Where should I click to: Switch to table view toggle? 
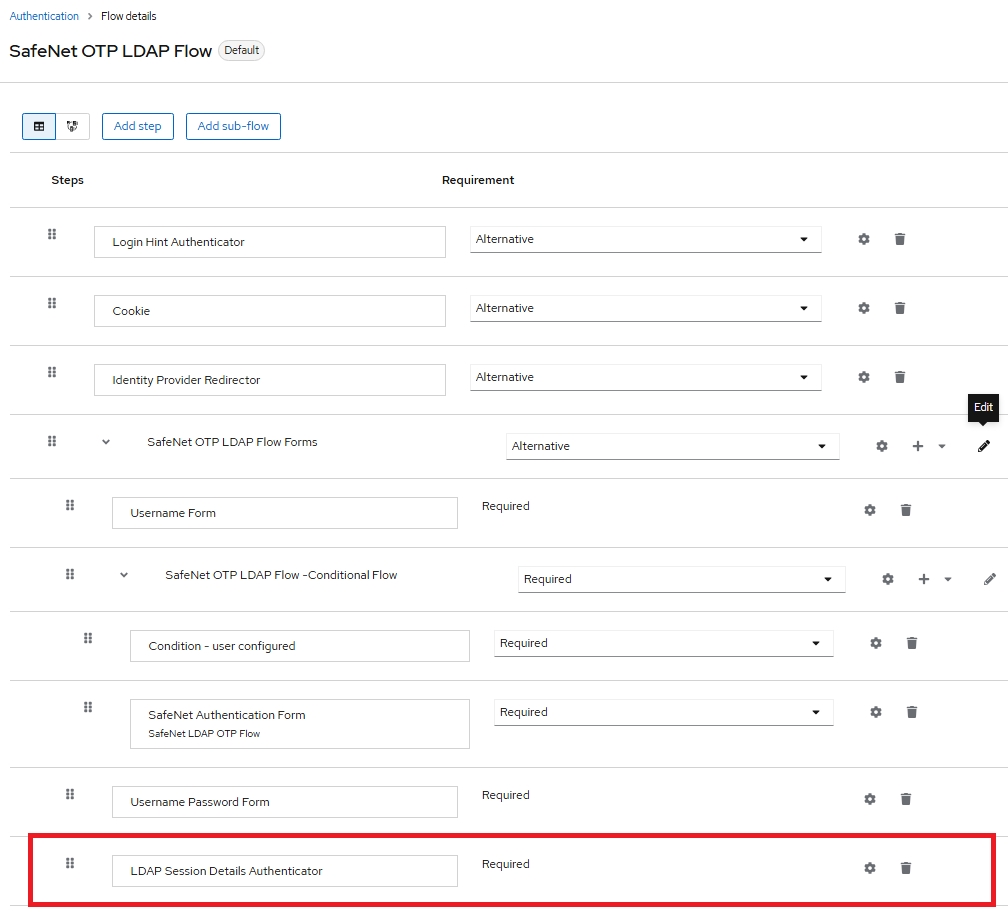(x=39, y=127)
